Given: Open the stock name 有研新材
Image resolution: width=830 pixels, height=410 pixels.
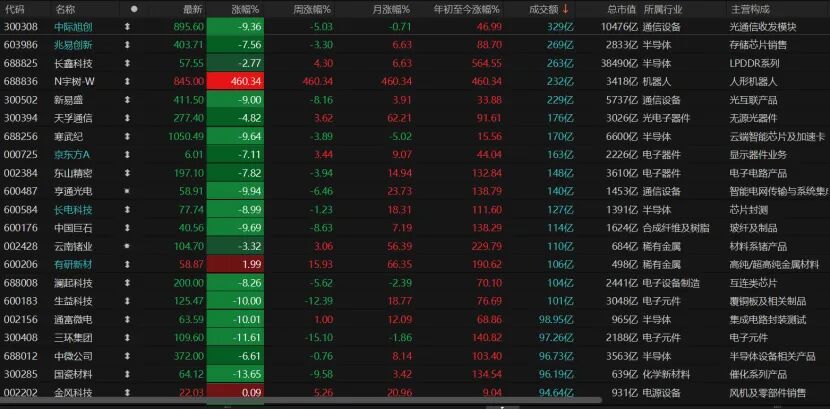Looking at the screenshot, I should tap(74, 265).
